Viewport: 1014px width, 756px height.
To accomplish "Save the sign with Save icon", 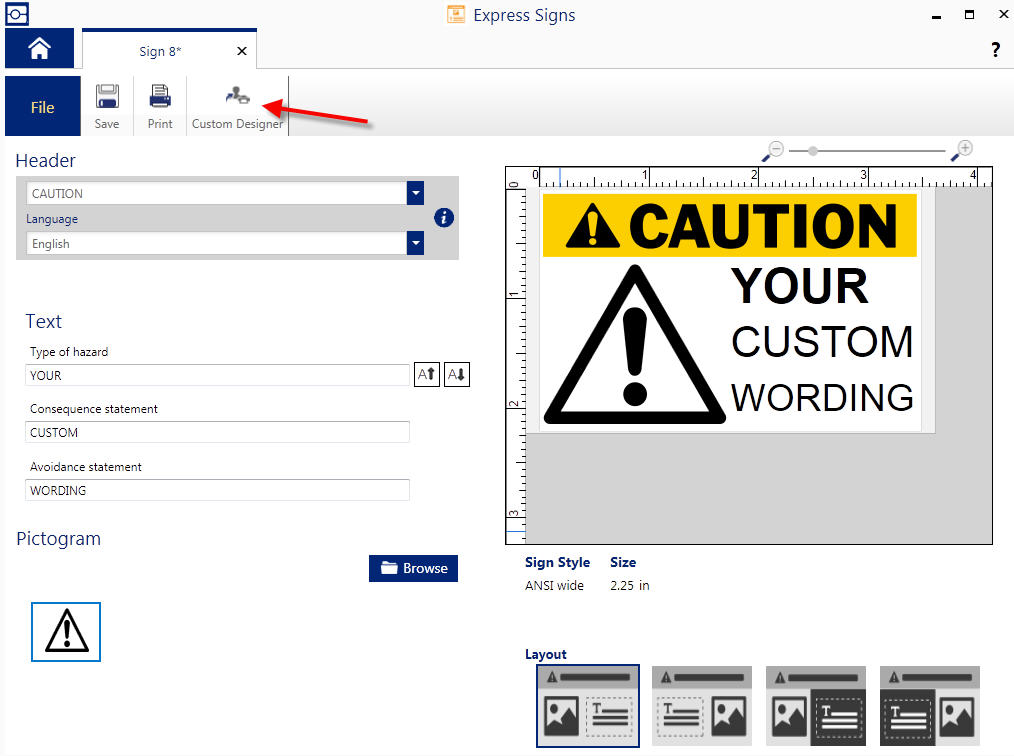I will coord(107,106).
